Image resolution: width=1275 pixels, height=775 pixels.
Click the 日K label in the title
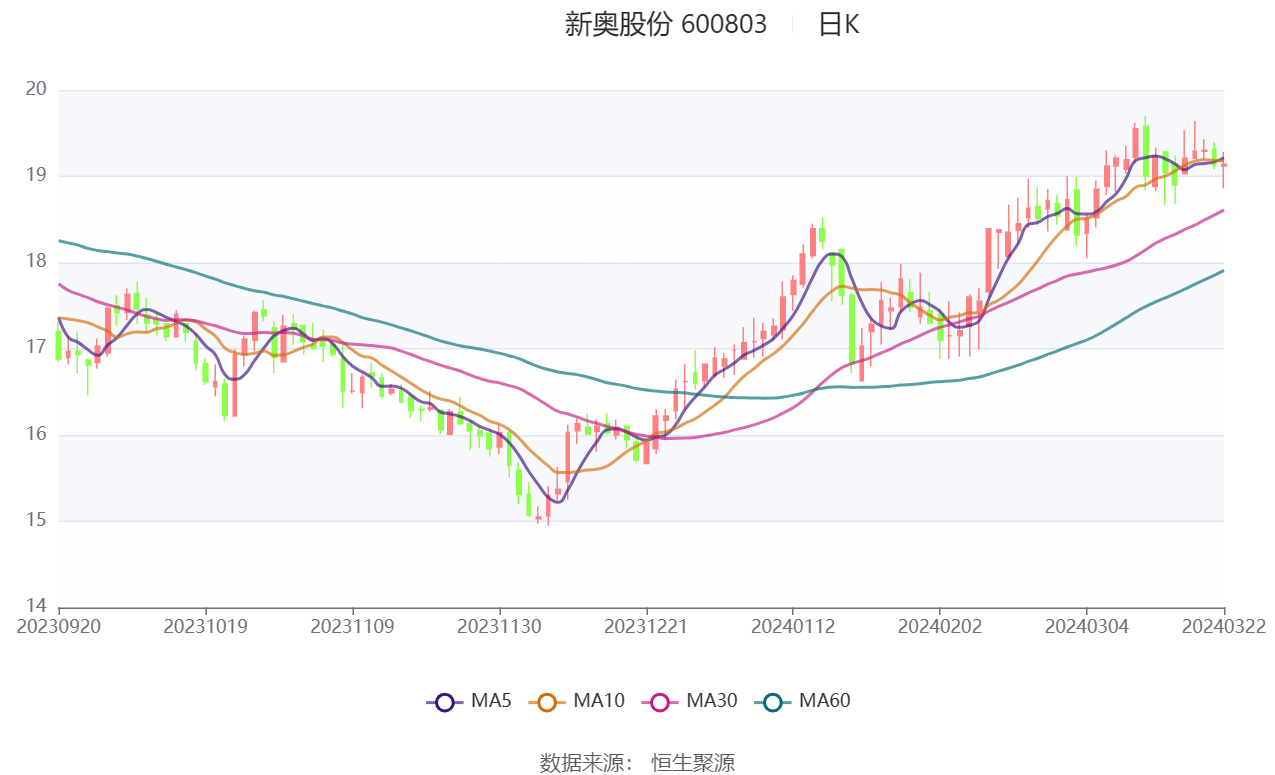pyautogui.click(x=838, y=25)
